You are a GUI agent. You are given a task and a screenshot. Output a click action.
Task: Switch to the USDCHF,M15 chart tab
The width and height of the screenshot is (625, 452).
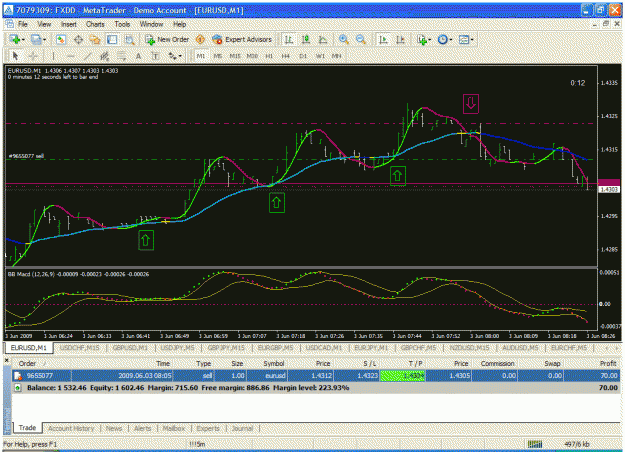click(80, 348)
